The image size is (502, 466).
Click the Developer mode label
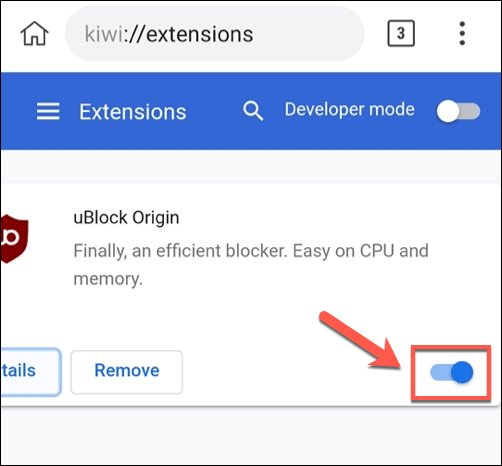click(349, 109)
